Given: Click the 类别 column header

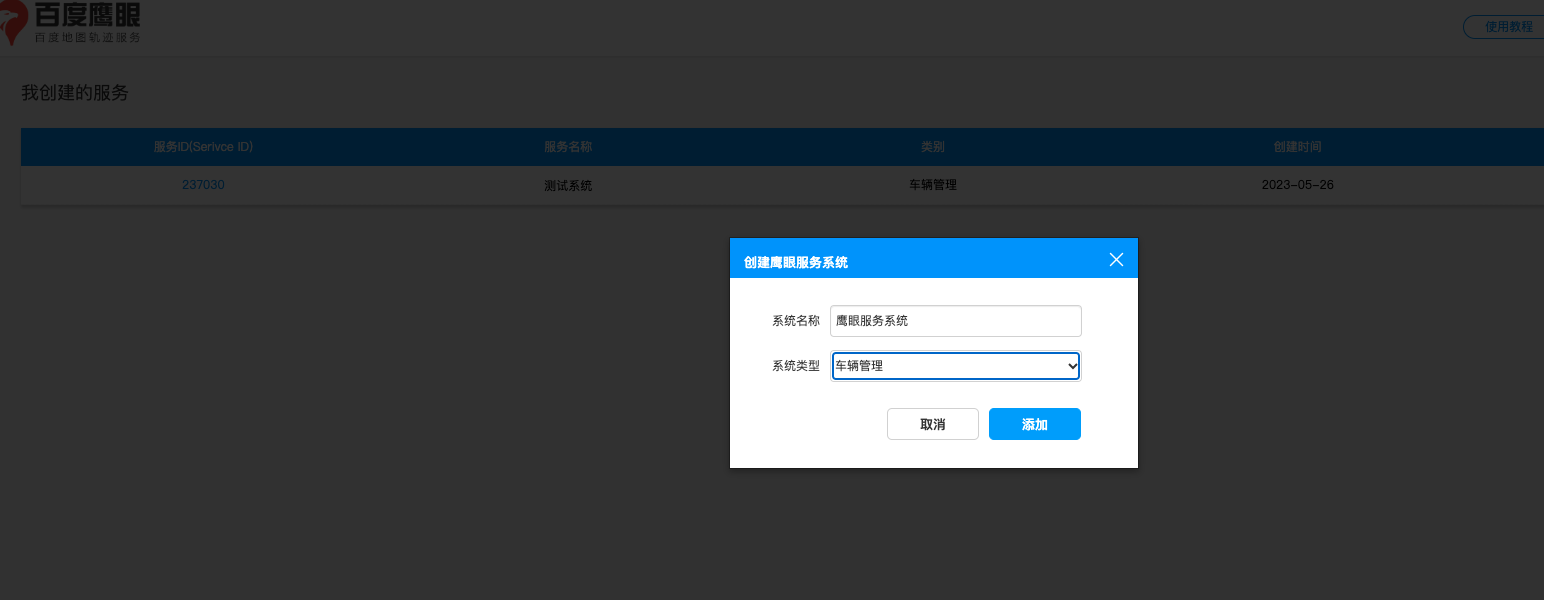Looking at the screenshot, I should click(x=931, y=146).
